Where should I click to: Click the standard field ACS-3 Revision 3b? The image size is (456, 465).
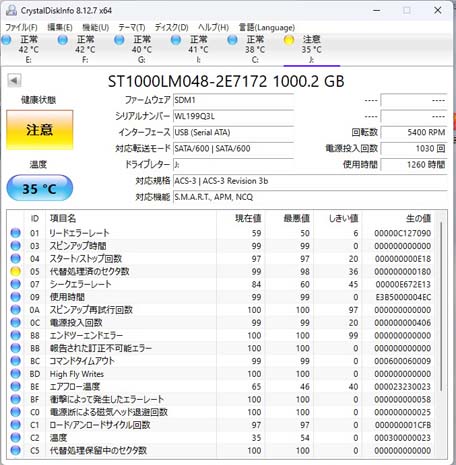point(310,181)
